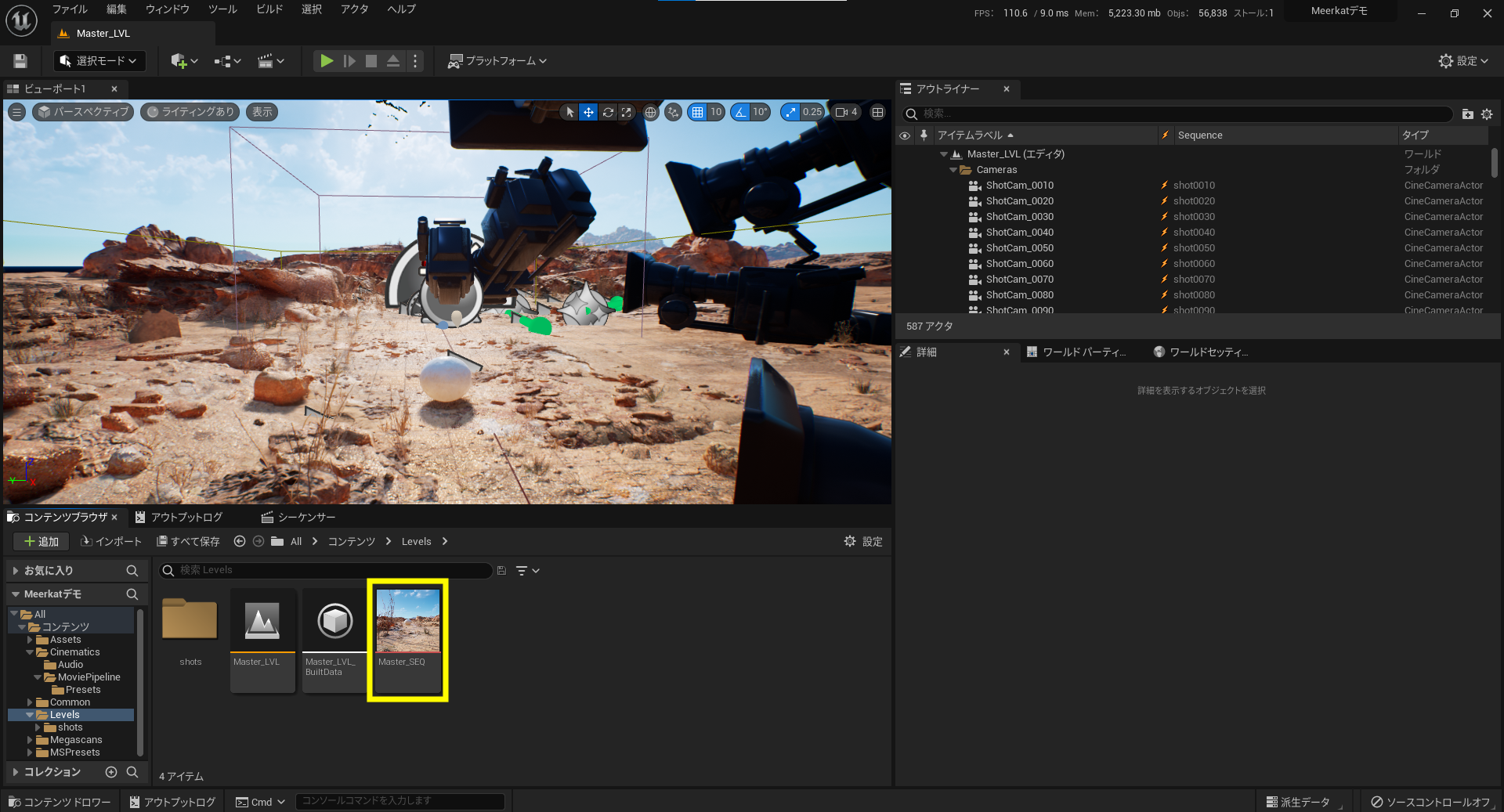Image resolution: width=1504 pixels, height=812 pixels.
Task: Save the current level via disk icon
Action: 19,60
